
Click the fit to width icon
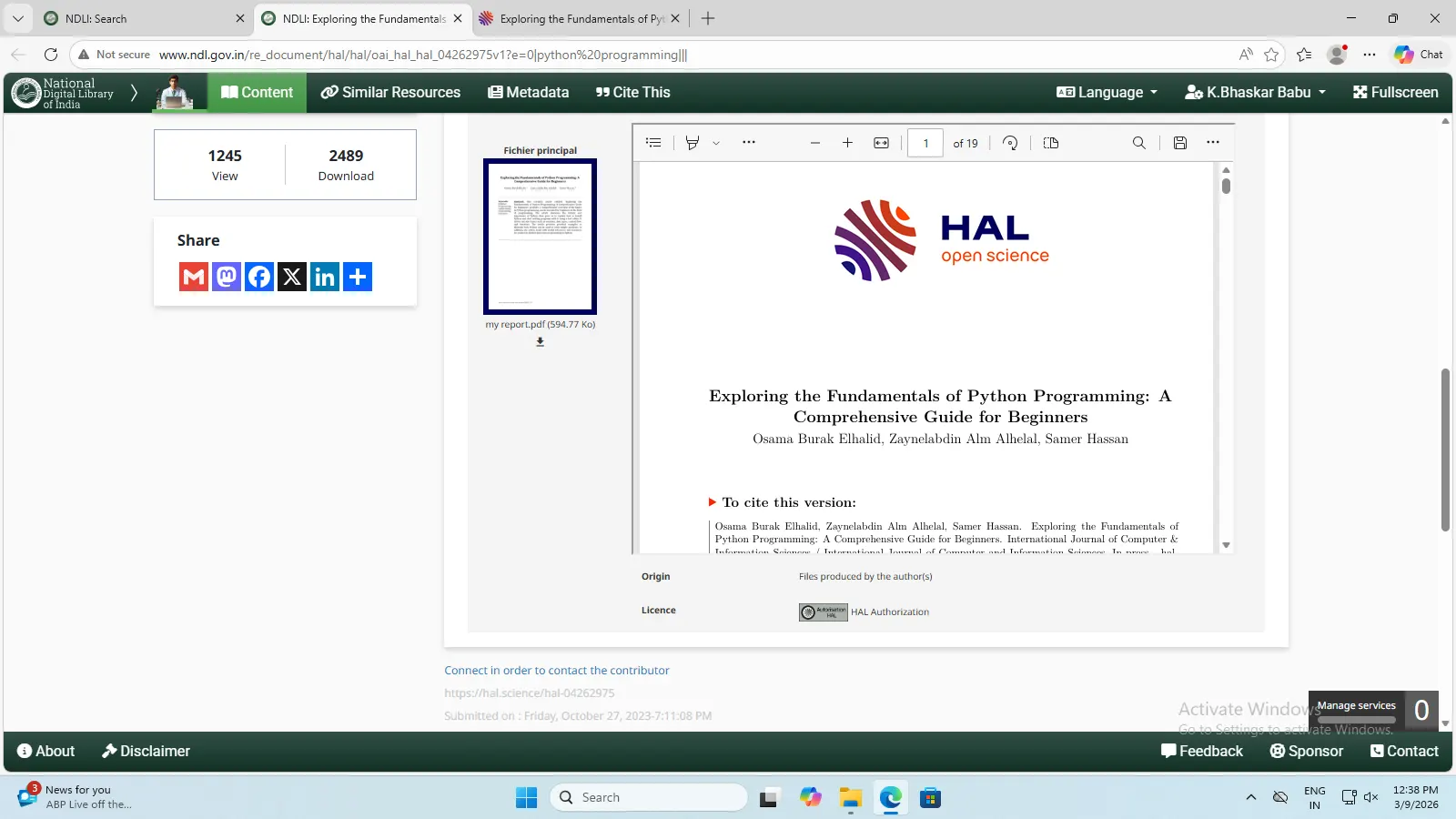(881, 143)
